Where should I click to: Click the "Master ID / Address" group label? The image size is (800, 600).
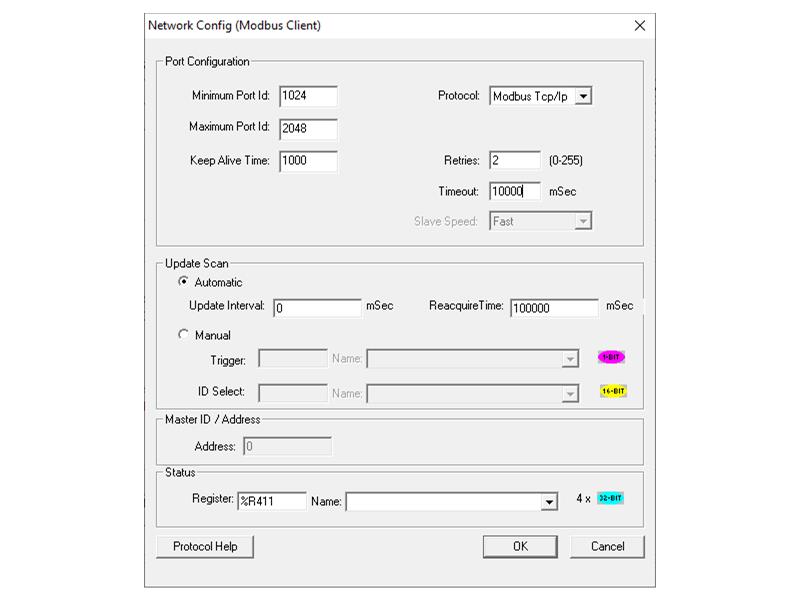click(x=212, y=419)
